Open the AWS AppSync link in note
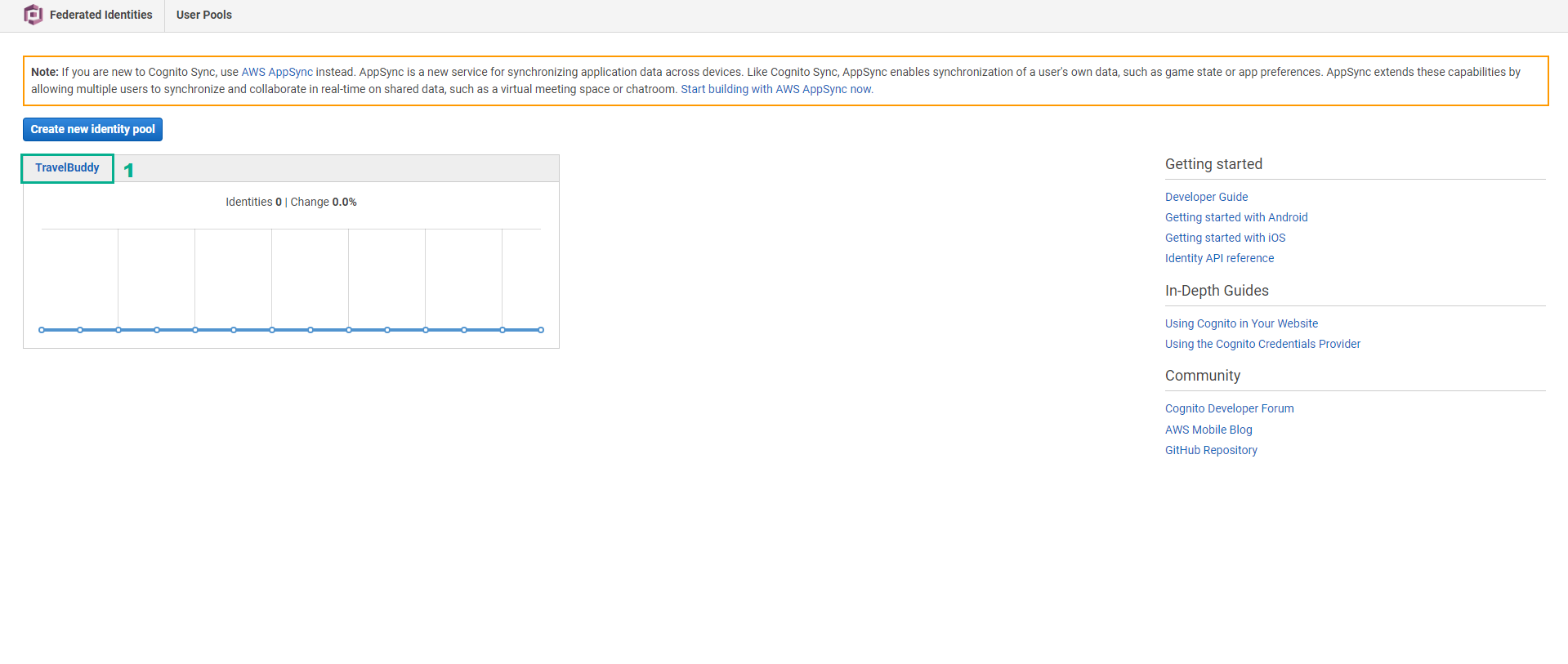The image size is (1568, 664). click(x=277, y=72)
